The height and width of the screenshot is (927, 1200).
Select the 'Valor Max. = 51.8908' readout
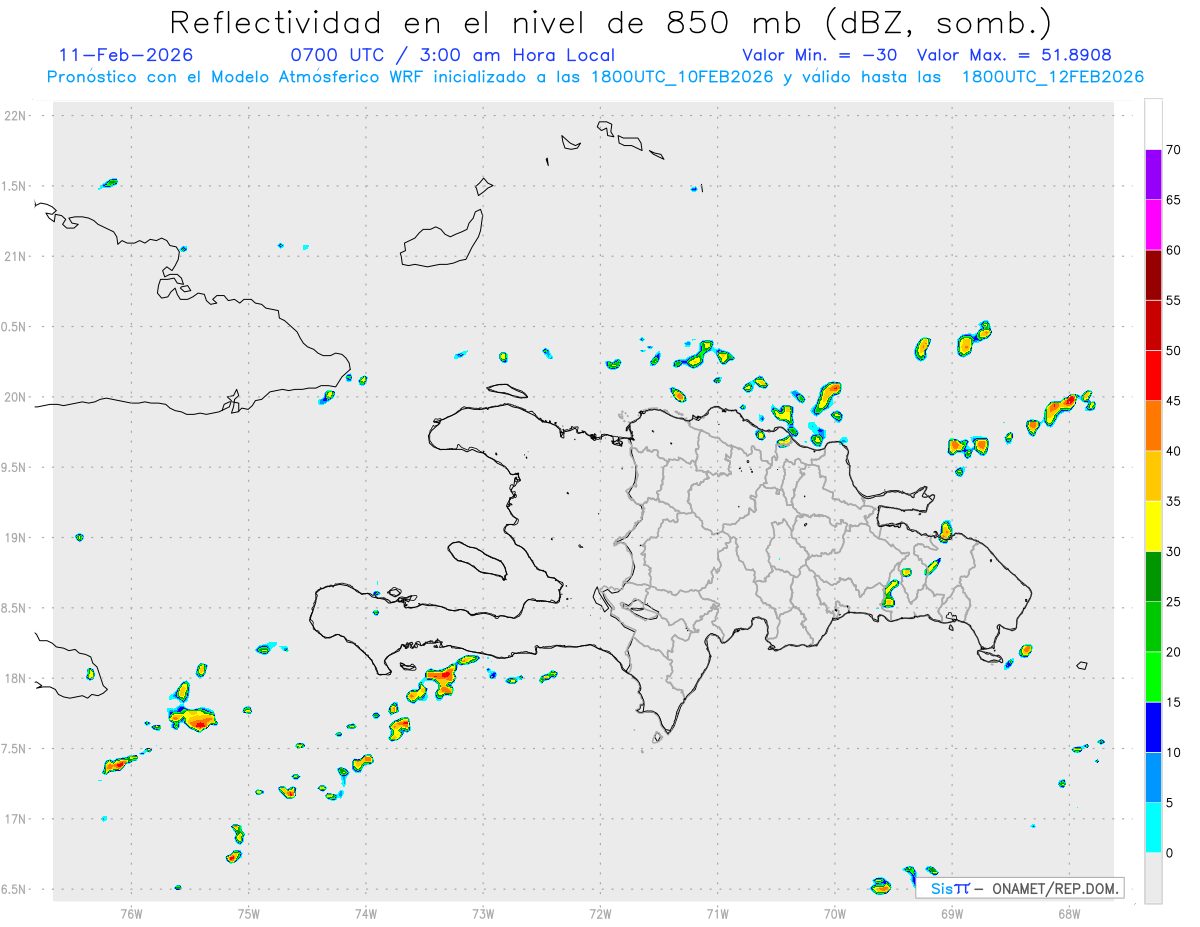1014,55
